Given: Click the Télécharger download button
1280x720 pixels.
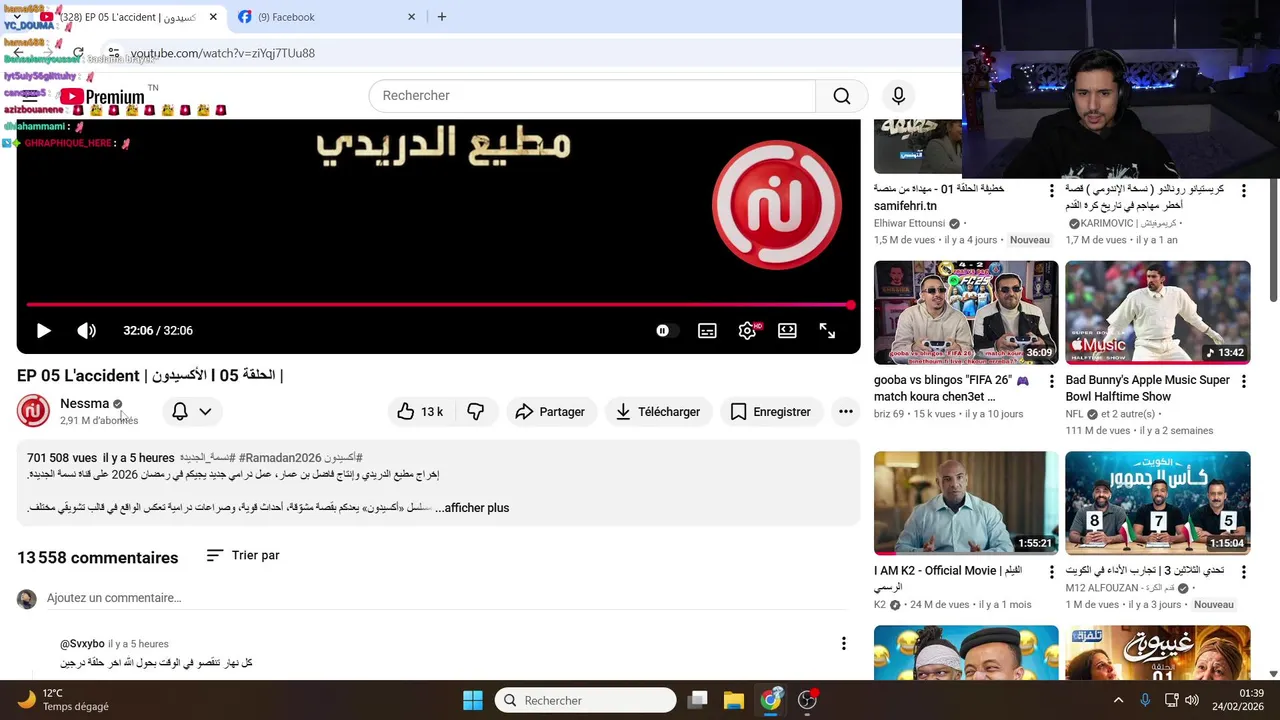Looking at the screenshot, I should coord(657,412).
